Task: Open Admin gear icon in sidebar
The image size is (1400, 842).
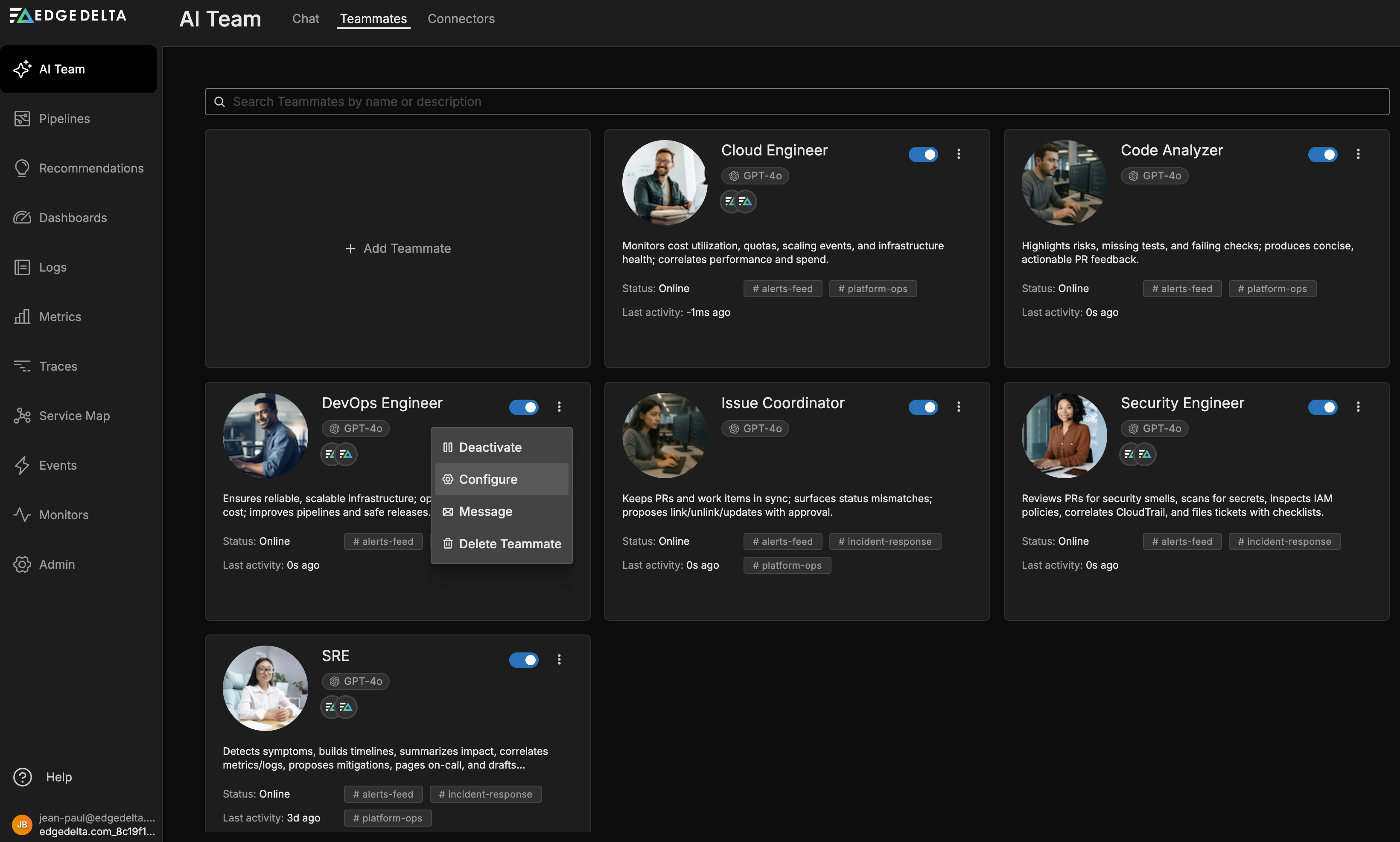Action: coord(22,564)
